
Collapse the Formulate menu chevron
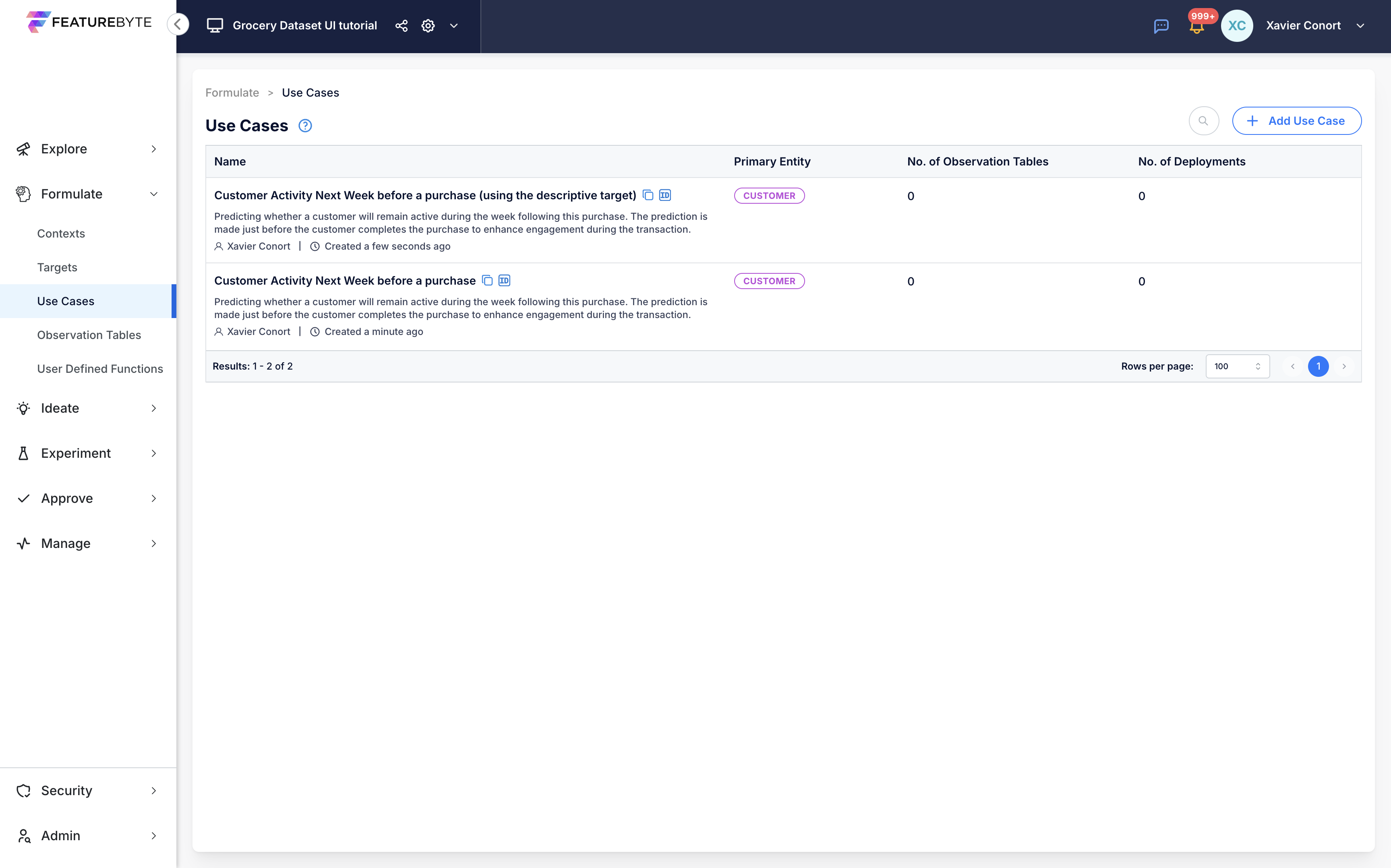(x=153, y=194)
